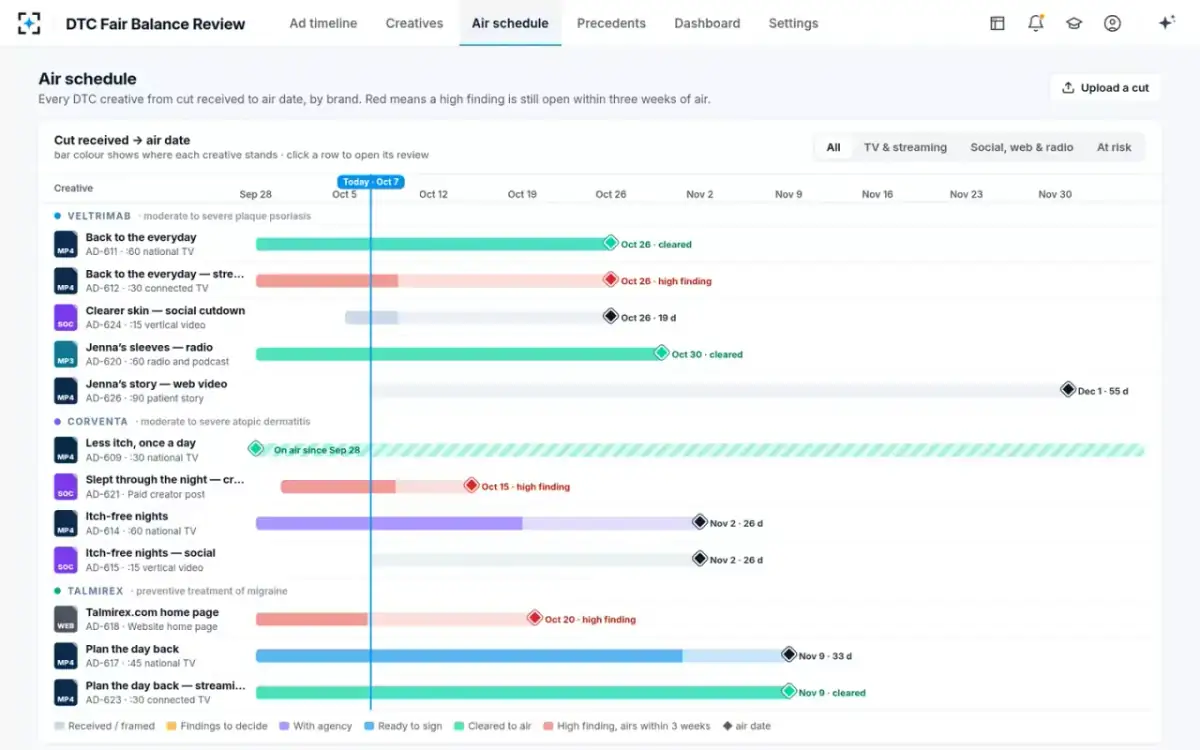Click the DTC Fair Balance Review title
Screen dimensions: 1200x750
coord(155,24)
